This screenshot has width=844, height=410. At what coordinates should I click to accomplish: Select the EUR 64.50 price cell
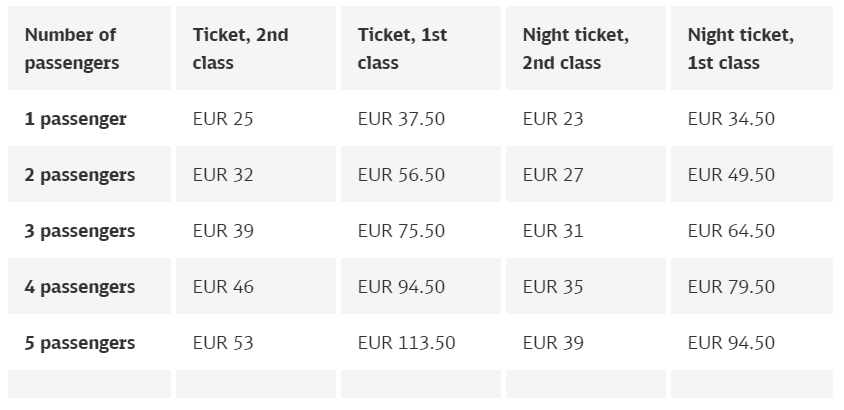(731, 231)
